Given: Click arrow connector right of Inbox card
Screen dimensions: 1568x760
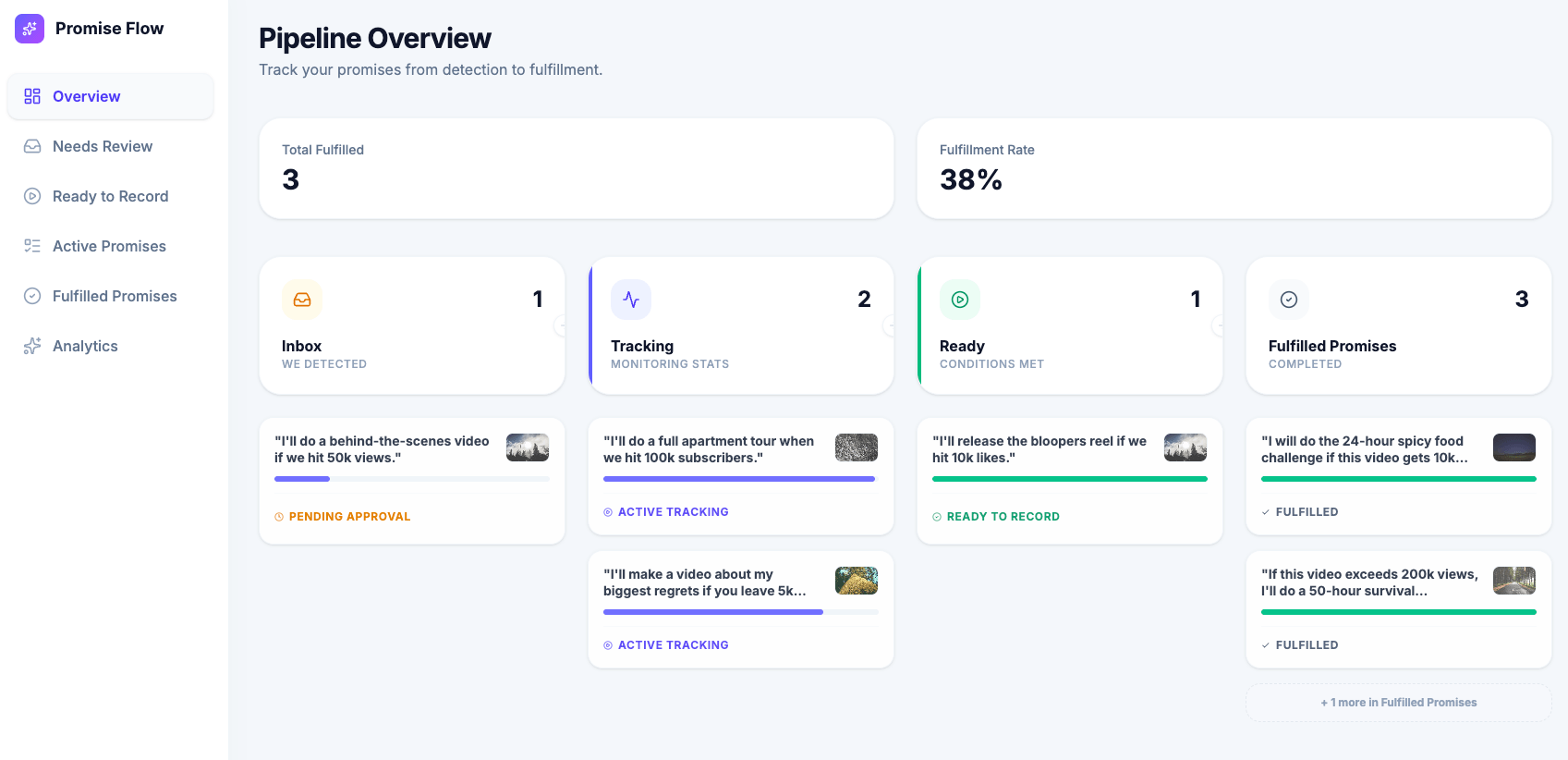Looking at the screenshot, I should pyautogui.click(x=561, y=325).
